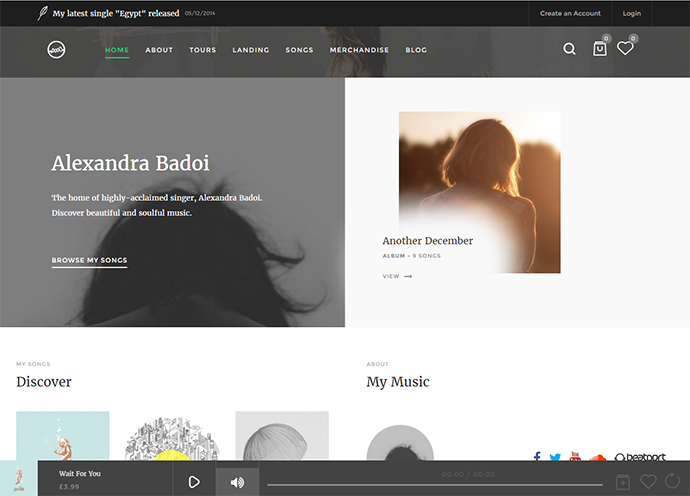Viewport: 690px width, 496px height.
Task: Open the Songs menu item
Action: [299, 50]
